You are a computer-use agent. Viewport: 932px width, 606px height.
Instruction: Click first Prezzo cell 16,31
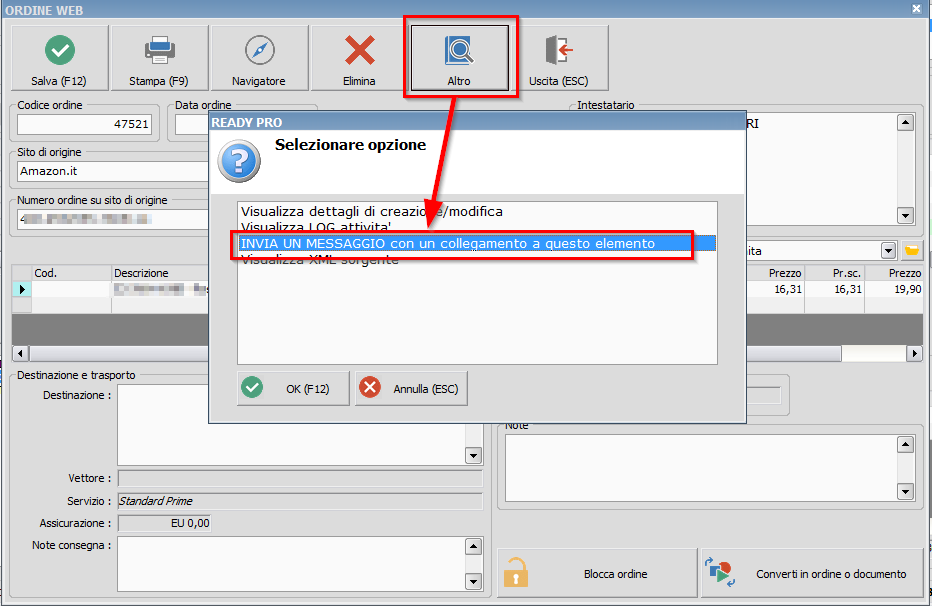(774, 289)
